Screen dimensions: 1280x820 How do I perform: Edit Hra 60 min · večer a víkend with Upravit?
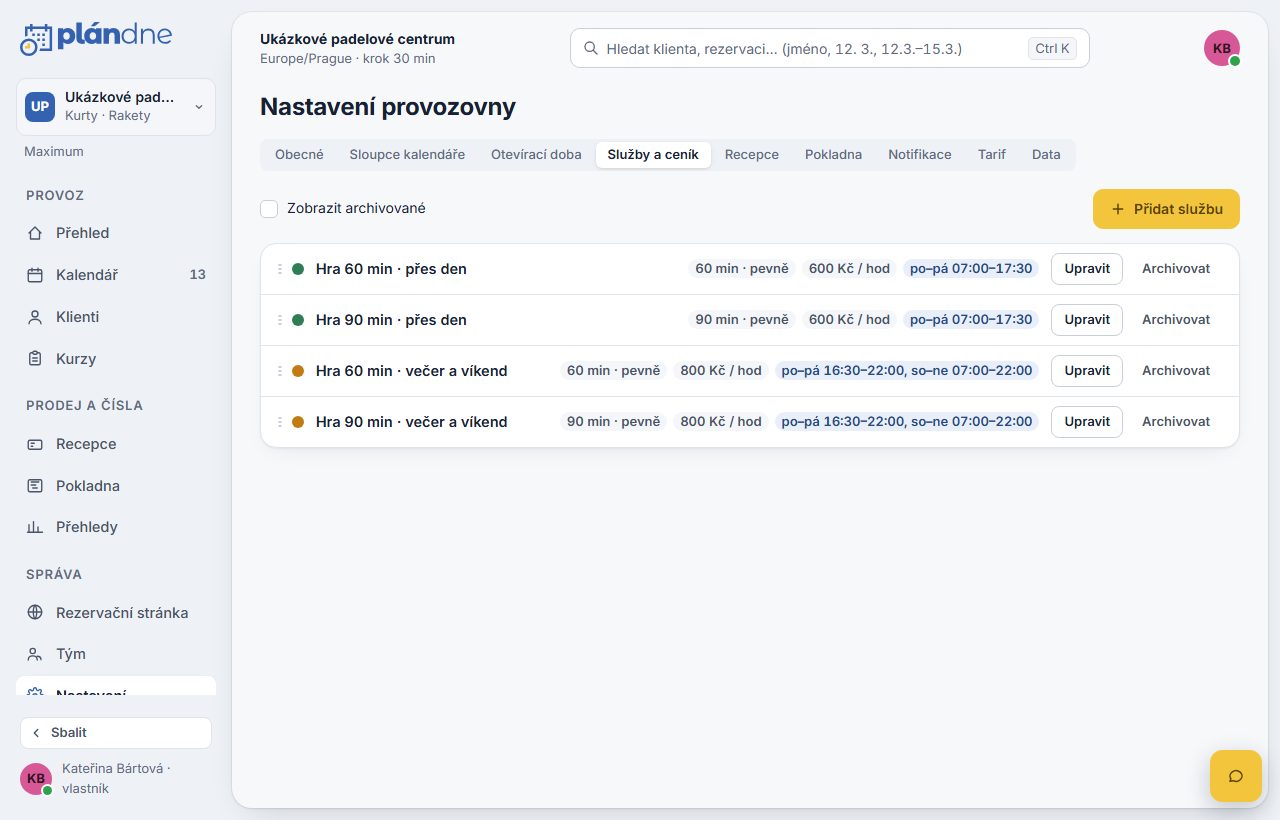[x=1087, y=371]
